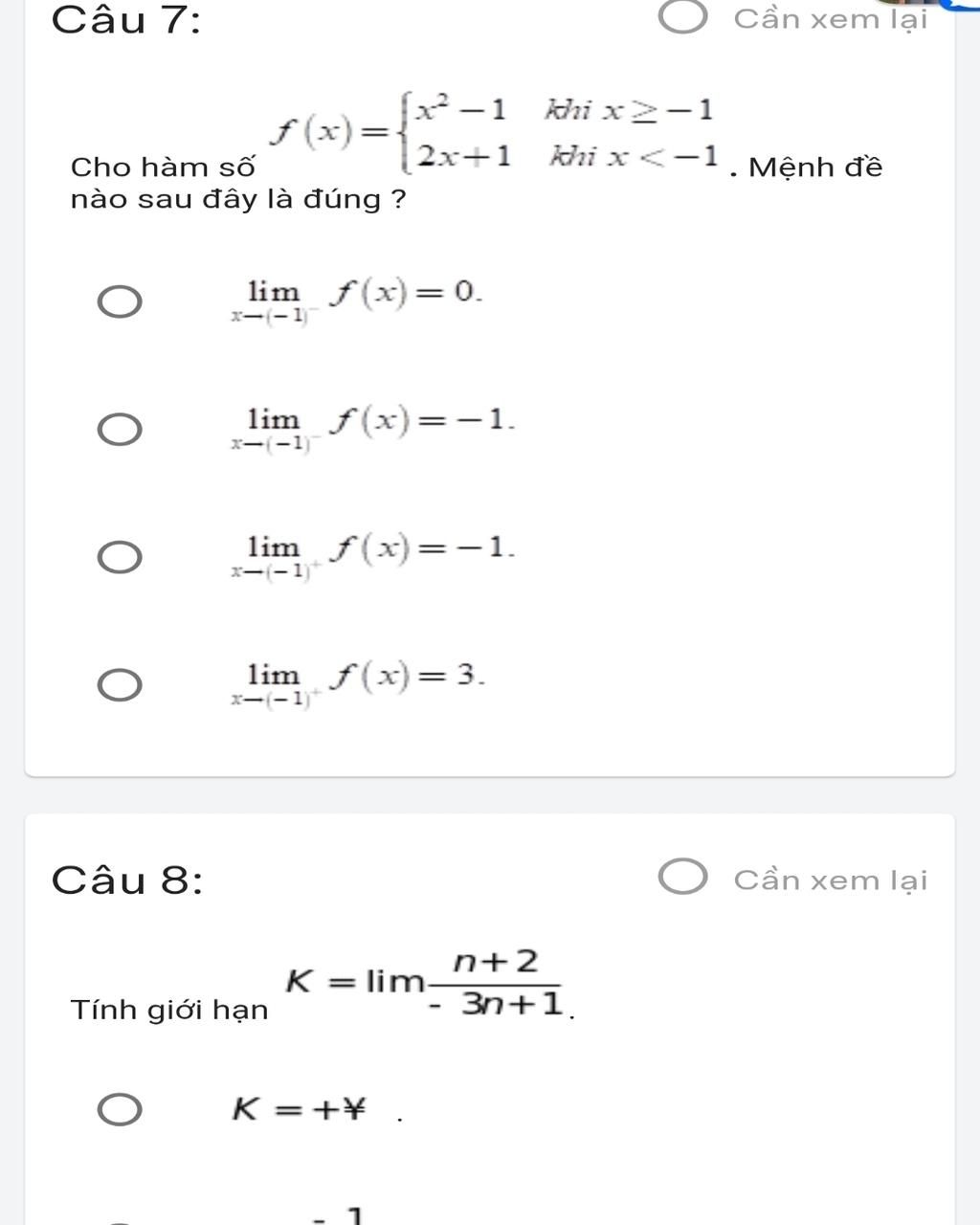This screenshot has height=1225, width=980.
Task: Click Câu 7's 'Cần xem lại' label
Action: (830, 19)
